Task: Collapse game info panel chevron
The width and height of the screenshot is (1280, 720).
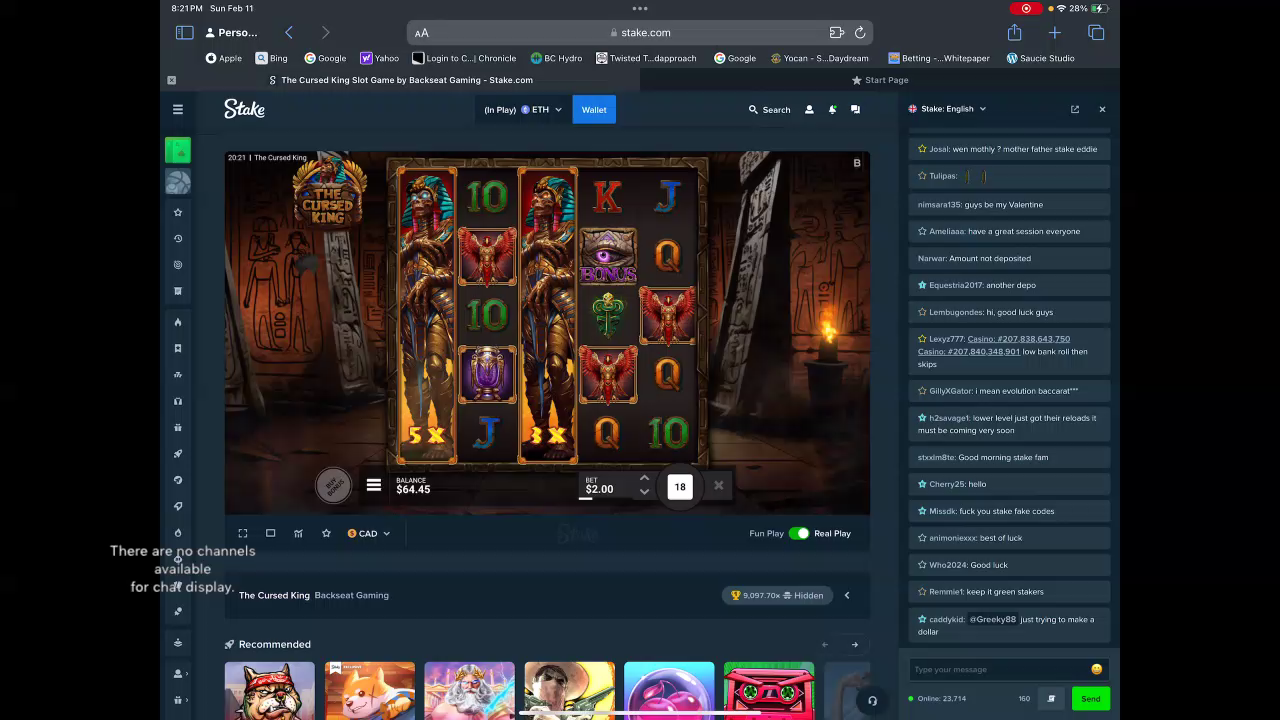Action: click(847, 595)
